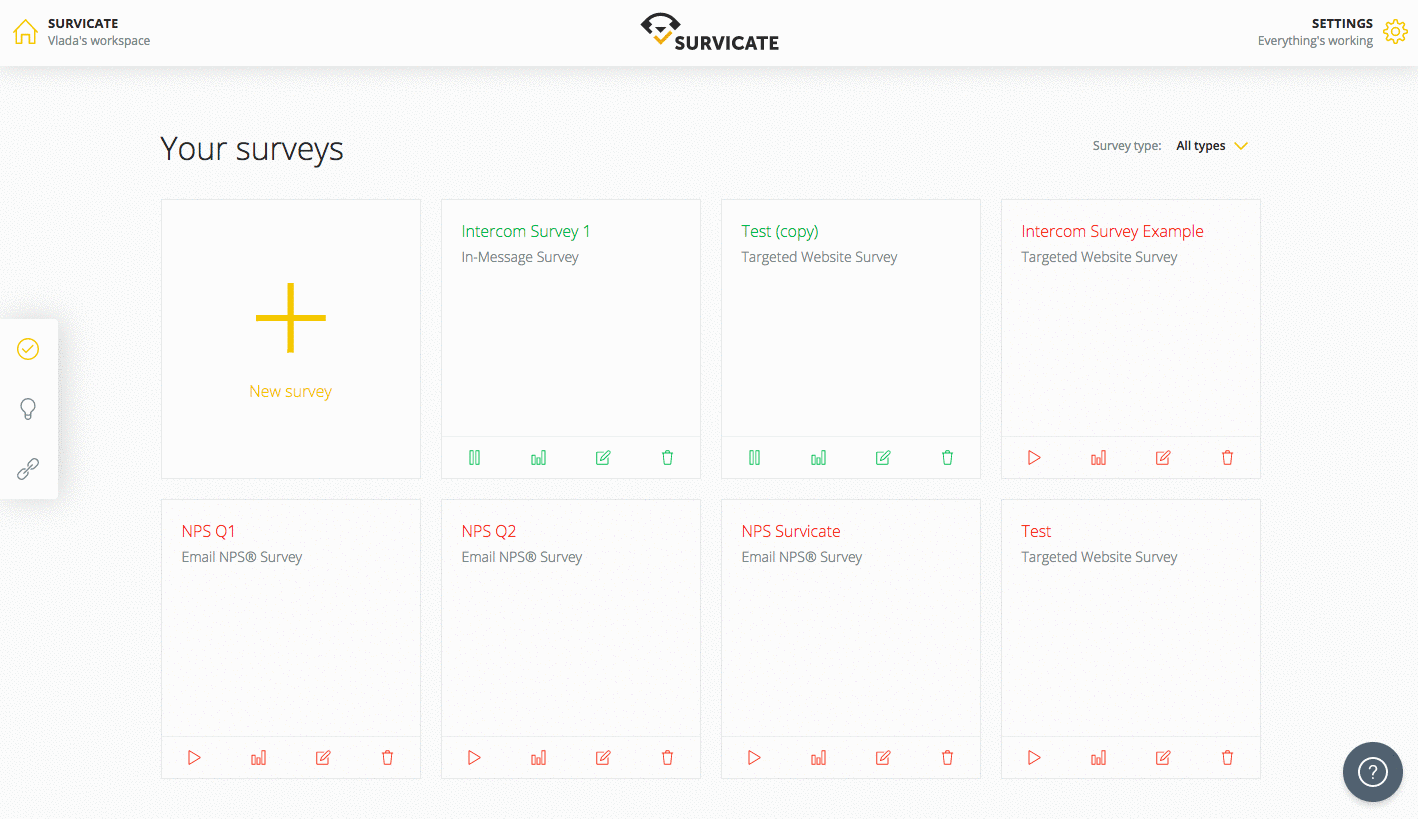Image resolution: width=1418 pixels, height=819 pixels.
Task: Open the NPS Survicate survey title
Action: click(x=791, y=531)
